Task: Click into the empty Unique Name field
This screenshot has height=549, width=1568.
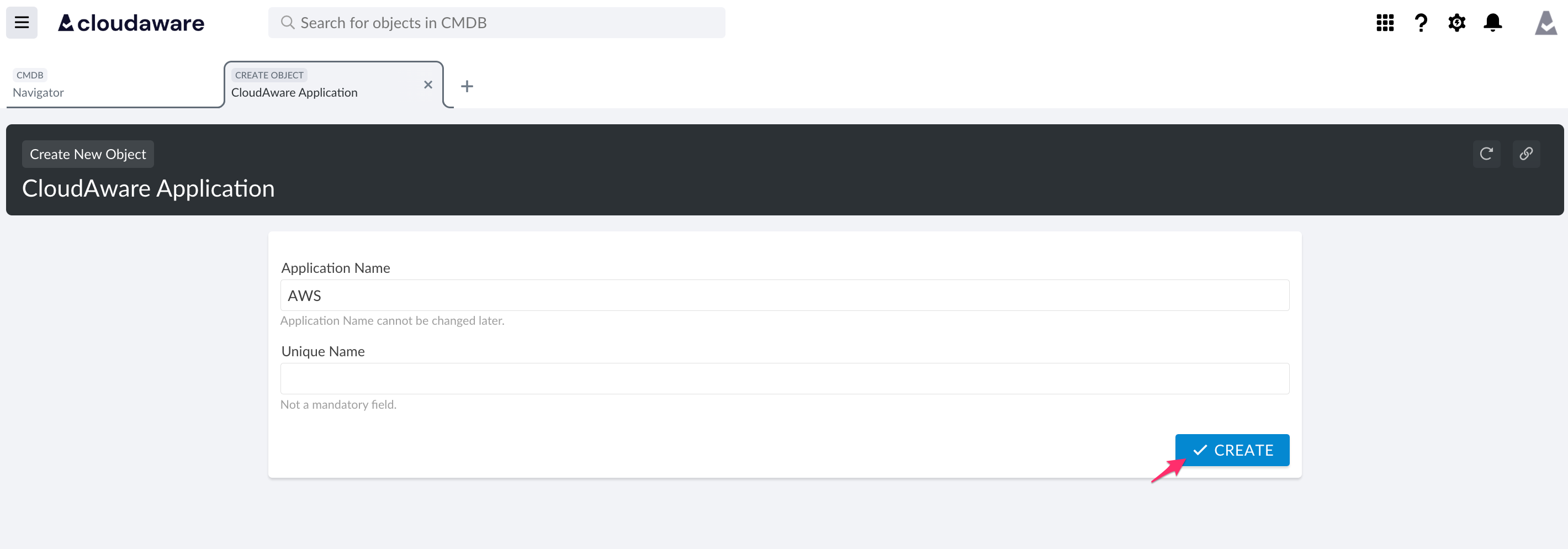Action: [x=784, y=378]
